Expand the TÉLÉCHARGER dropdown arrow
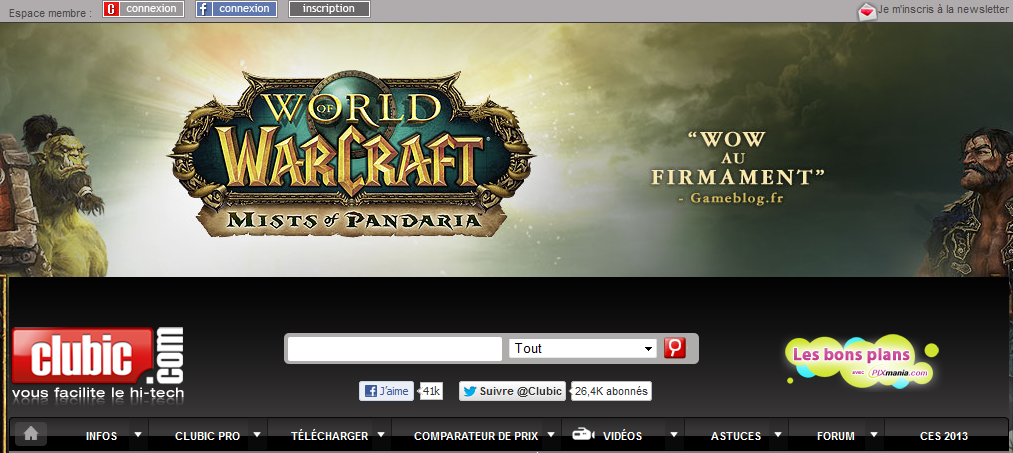Viewport: 1013px width, 453px height. [381, 434]
